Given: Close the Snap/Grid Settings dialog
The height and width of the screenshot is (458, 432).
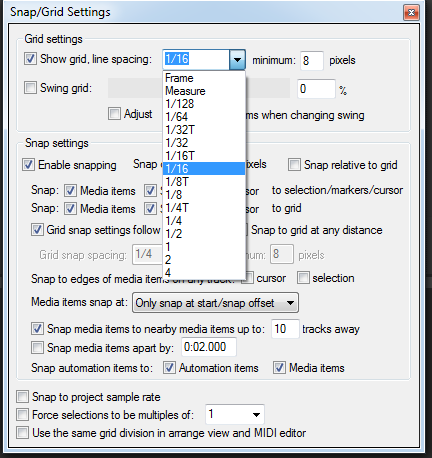Looking at the screenshot, I should [411, 13].
